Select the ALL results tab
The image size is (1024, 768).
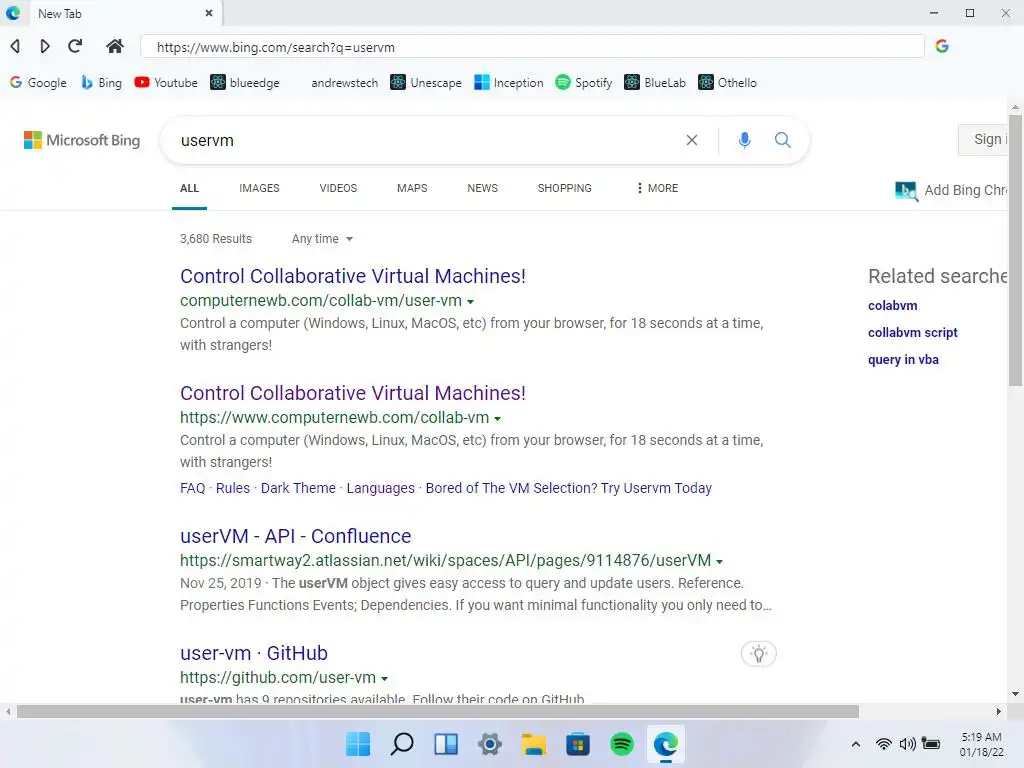tap(189, 188)
